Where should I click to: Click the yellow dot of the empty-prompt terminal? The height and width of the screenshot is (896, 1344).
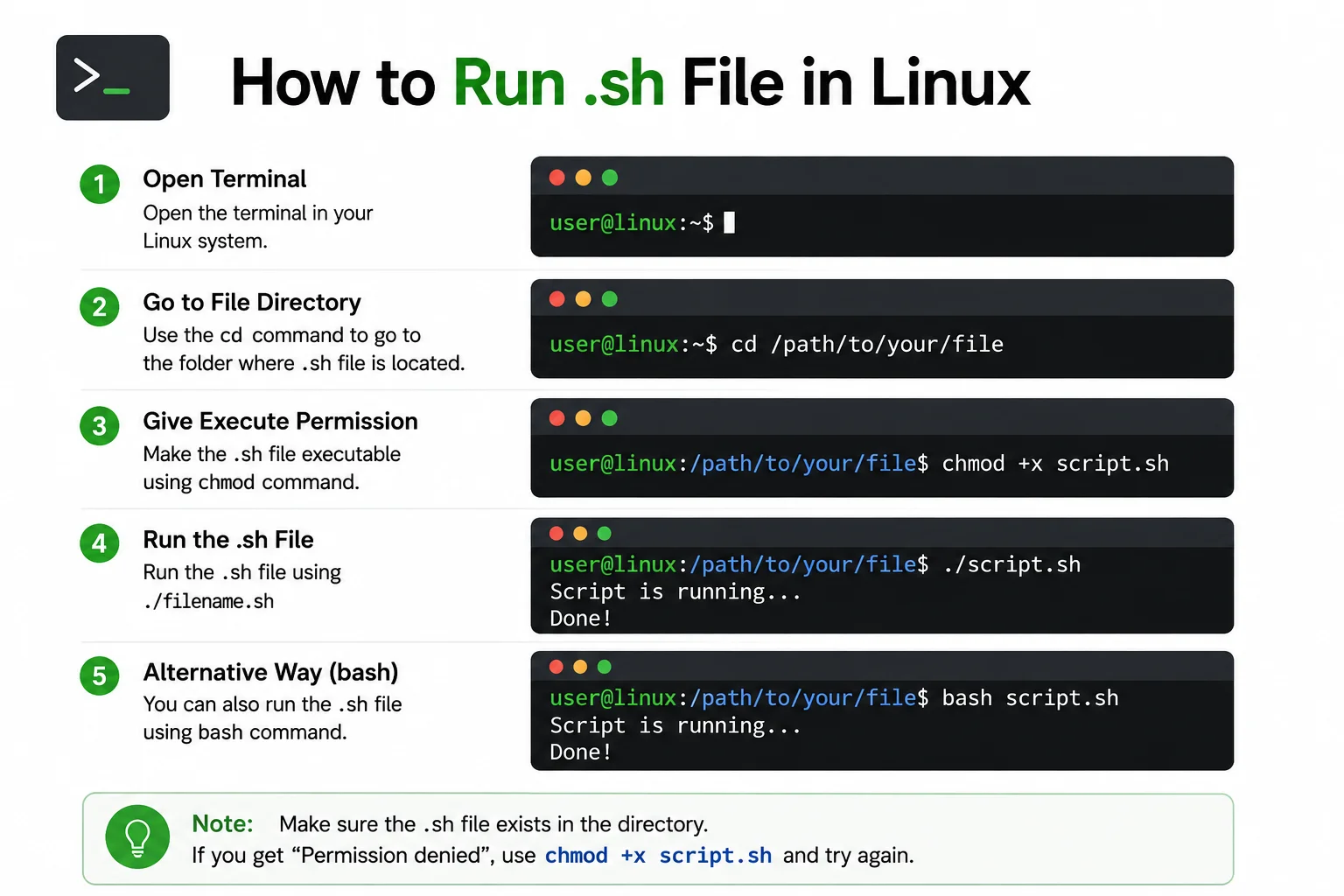pyautogui.click(x=584, y=178)
